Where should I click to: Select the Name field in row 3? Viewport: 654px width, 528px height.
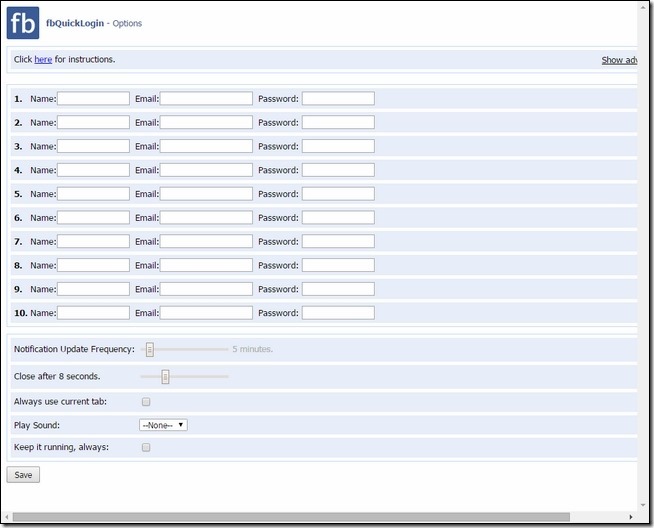pyautogui.click(x=93, y=146)
